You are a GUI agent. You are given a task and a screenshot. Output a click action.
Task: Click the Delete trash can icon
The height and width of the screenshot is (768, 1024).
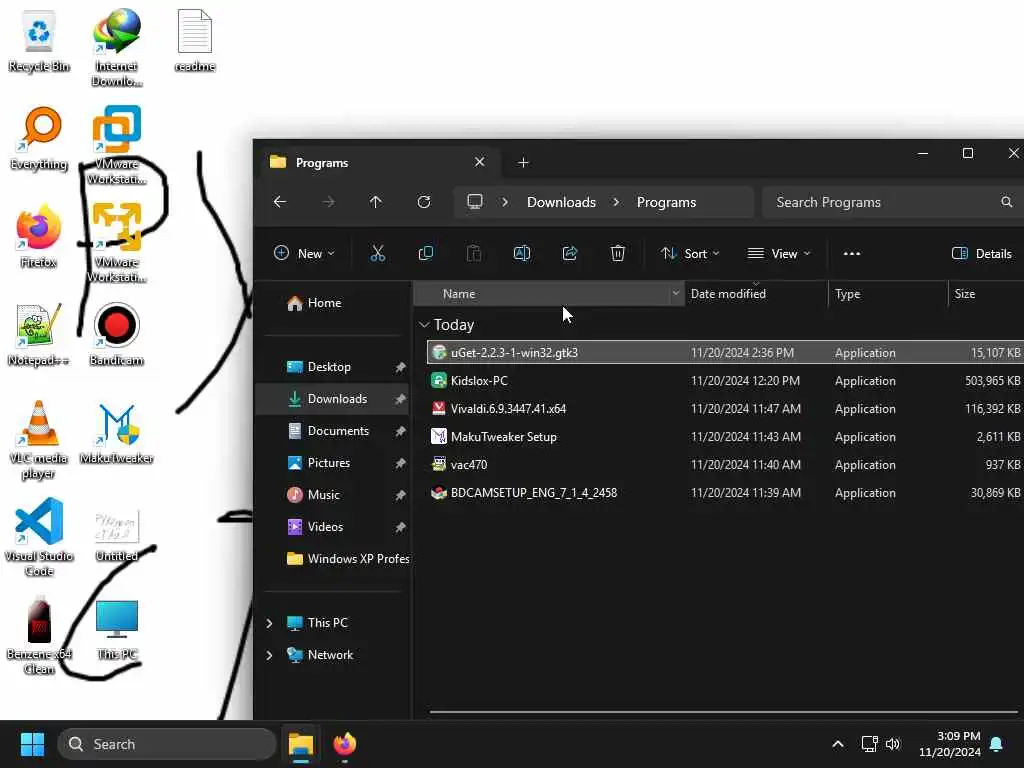point(618,253)
